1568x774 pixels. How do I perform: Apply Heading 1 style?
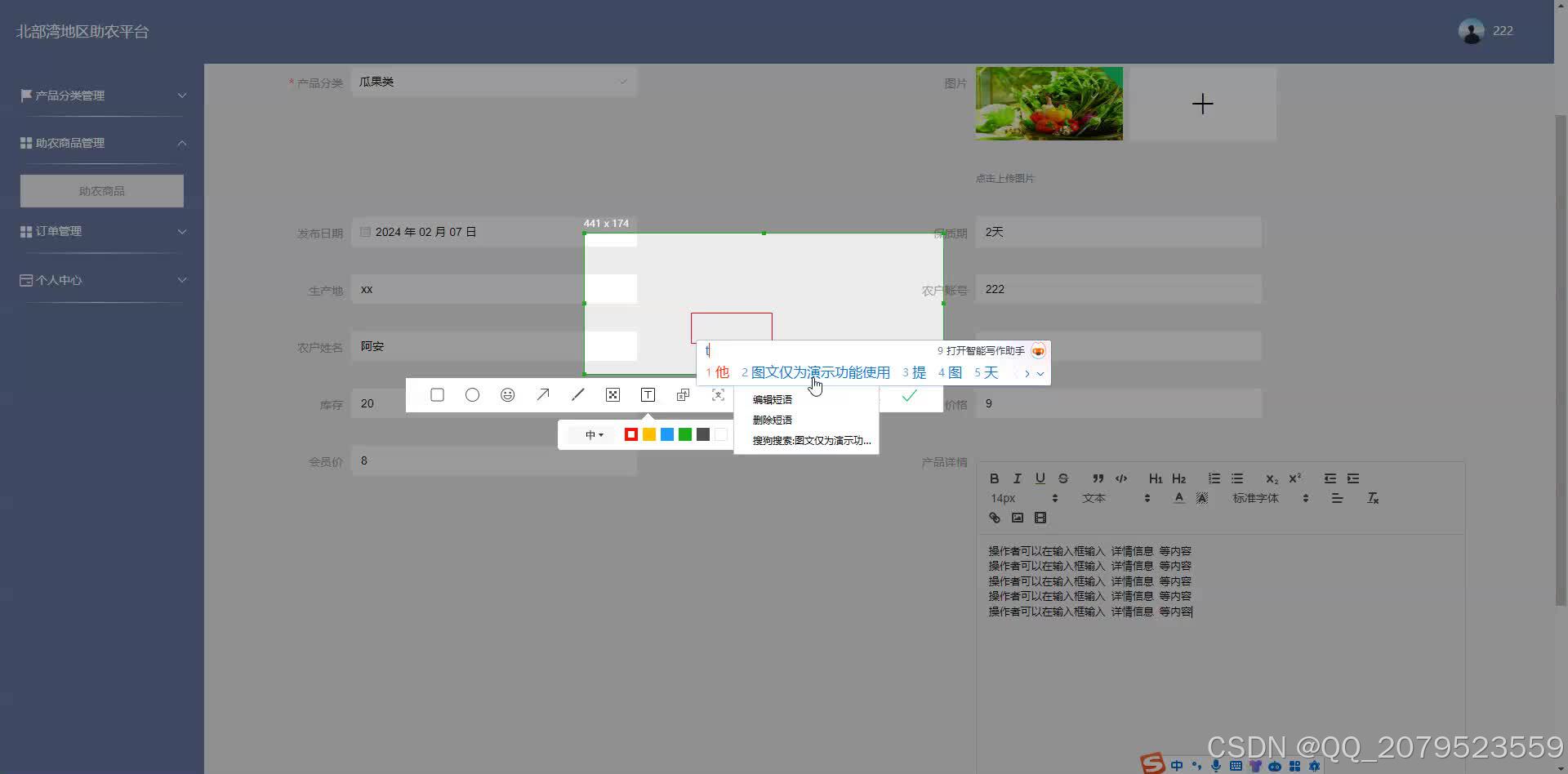[1156, 478]
